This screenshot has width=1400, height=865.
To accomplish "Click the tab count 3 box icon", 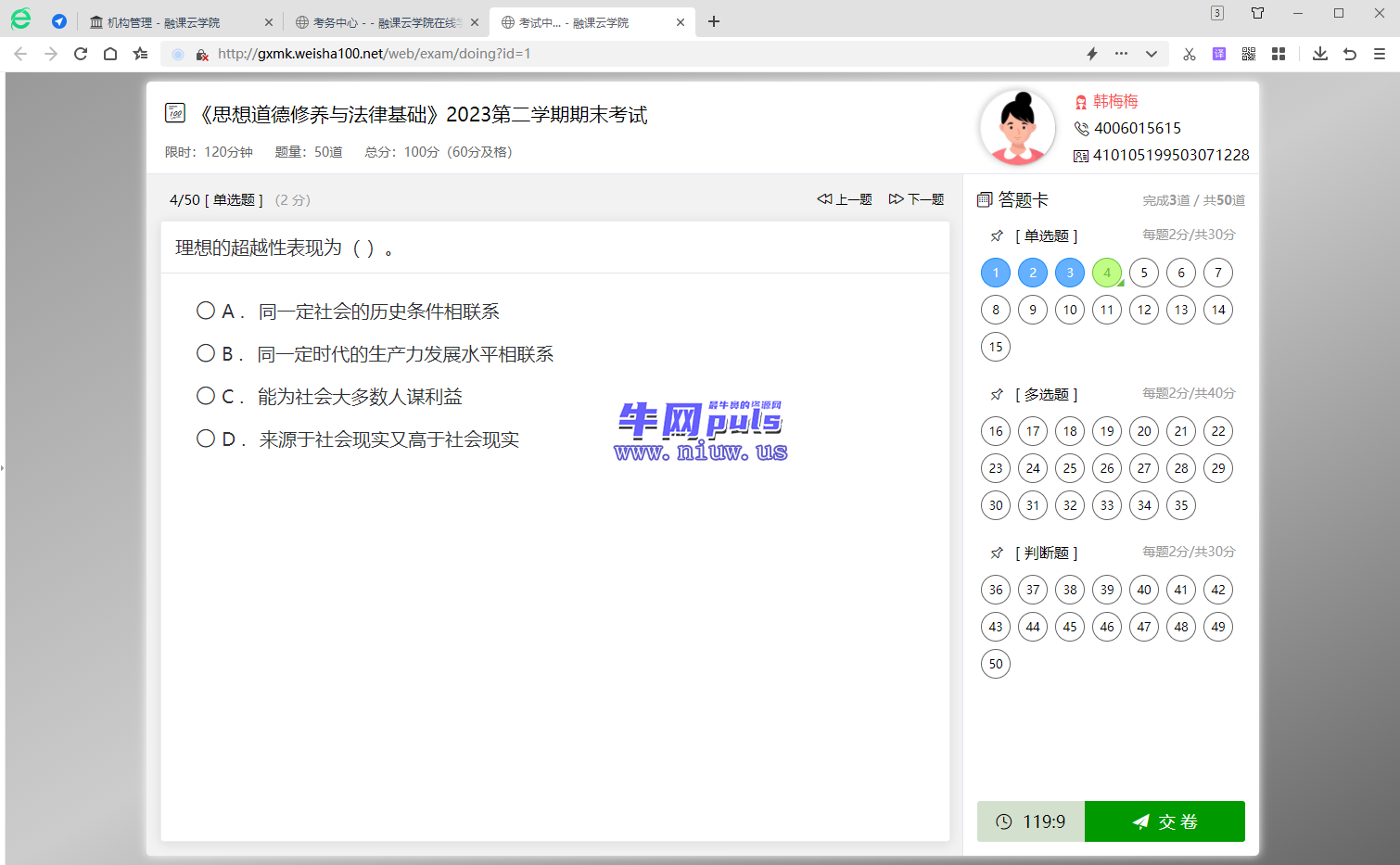I will pyautogui.click(x=1217, y=13).
